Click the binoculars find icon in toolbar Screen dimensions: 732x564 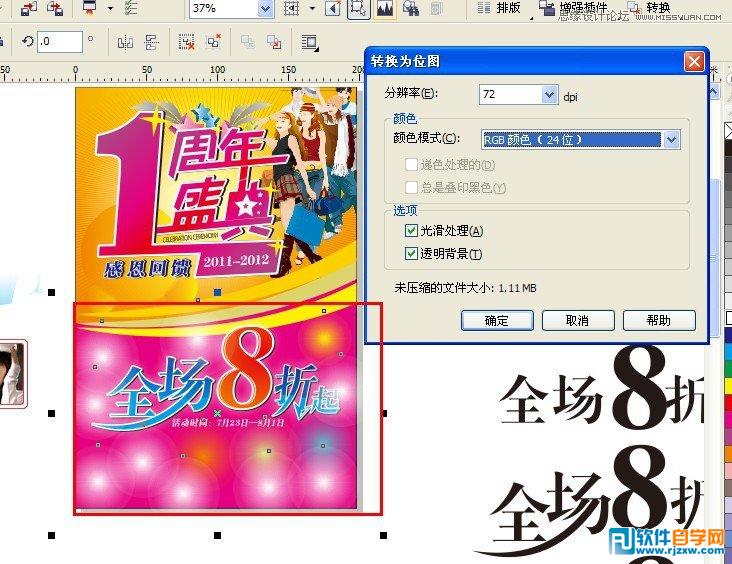[411, 8]
